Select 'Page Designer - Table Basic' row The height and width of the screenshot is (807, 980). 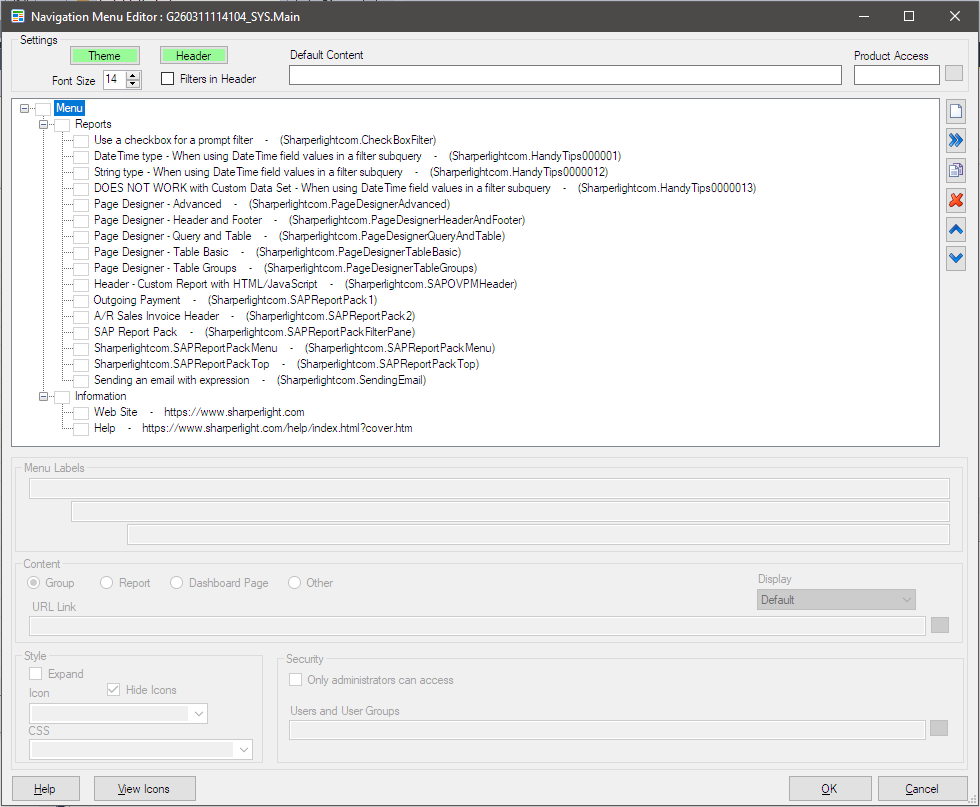(x=278, y=252)
